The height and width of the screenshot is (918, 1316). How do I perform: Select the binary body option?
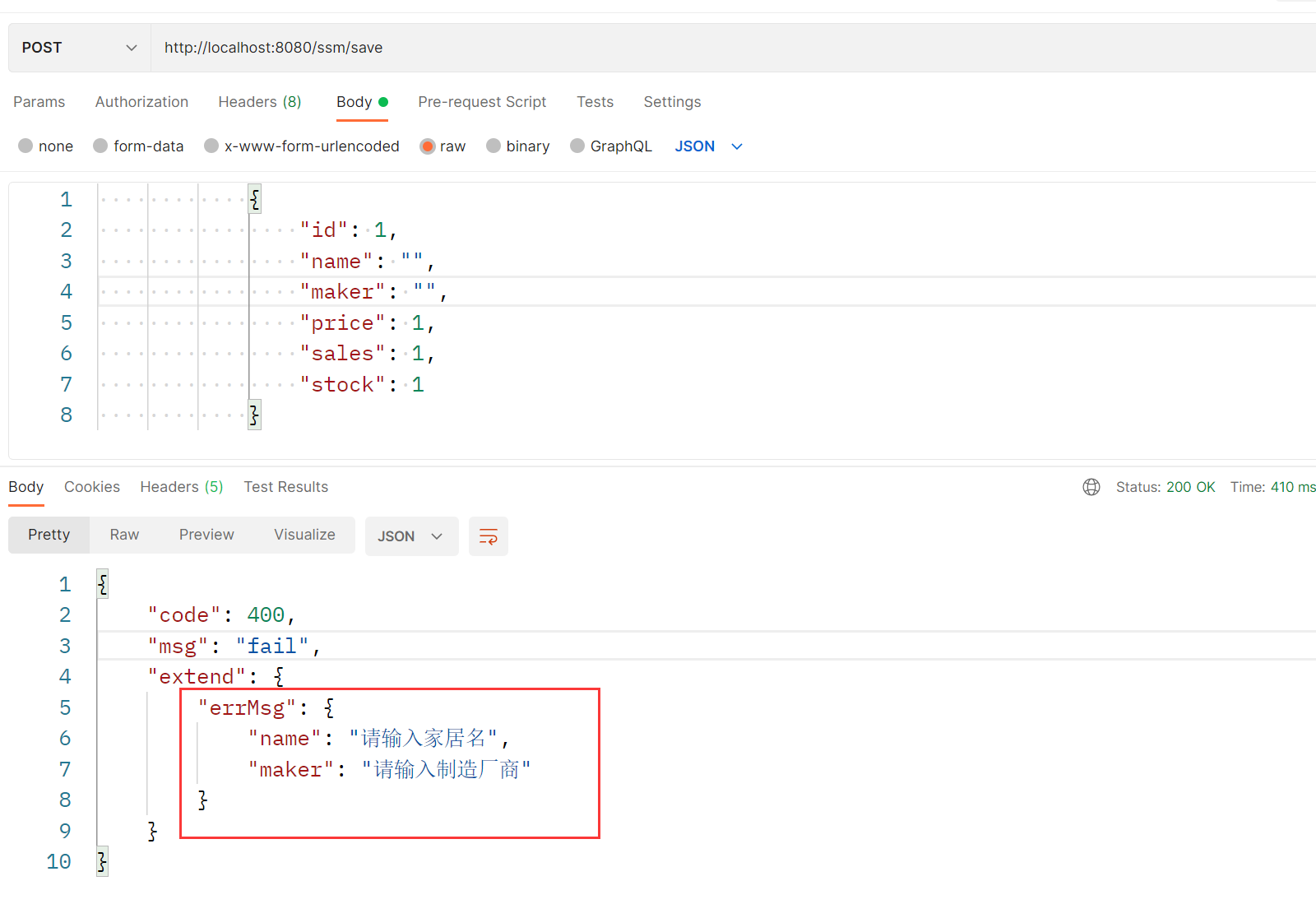(518, 146)
